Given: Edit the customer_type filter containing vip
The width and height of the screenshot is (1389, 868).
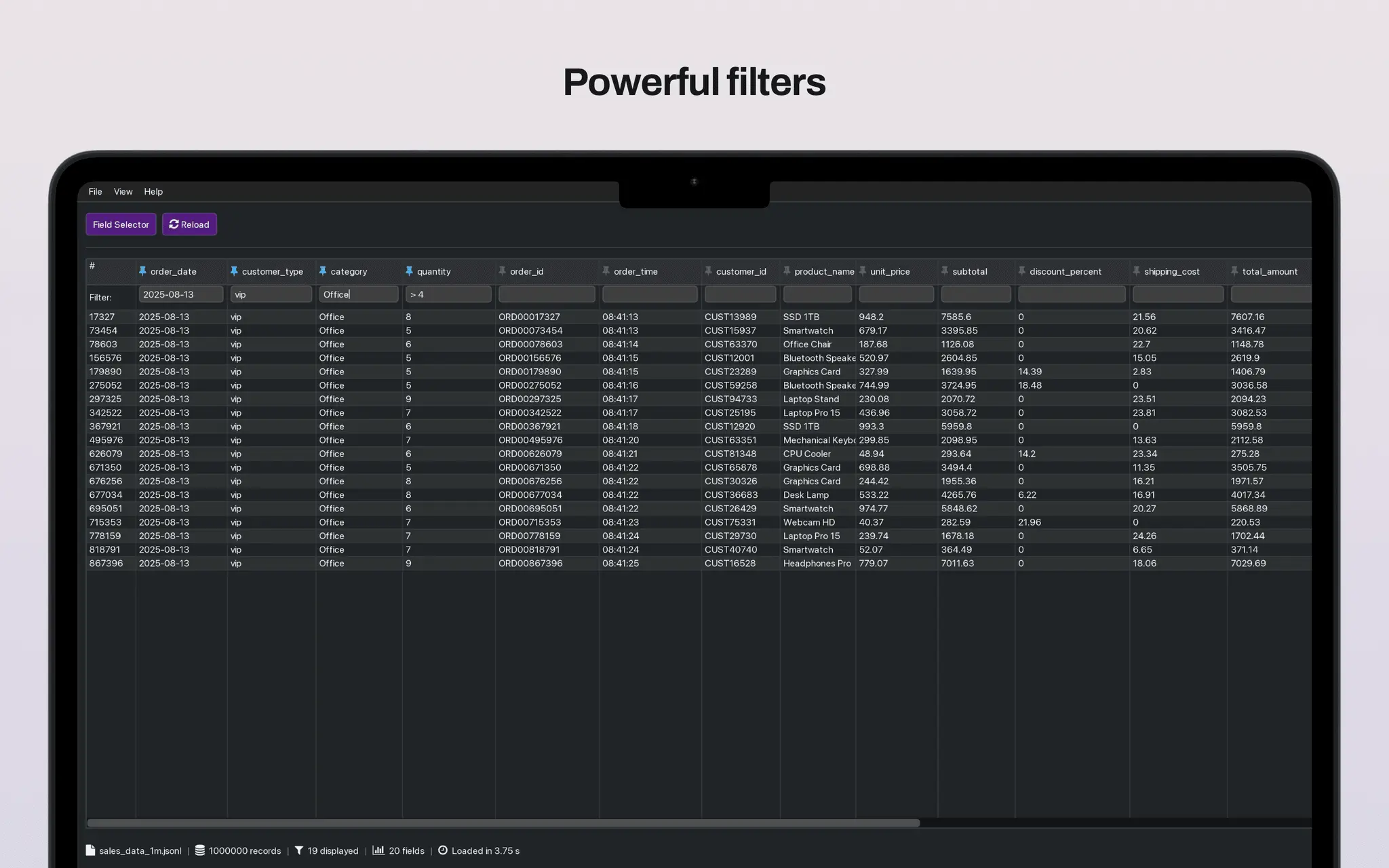Looking at the screenshot, I should [271, 294].
